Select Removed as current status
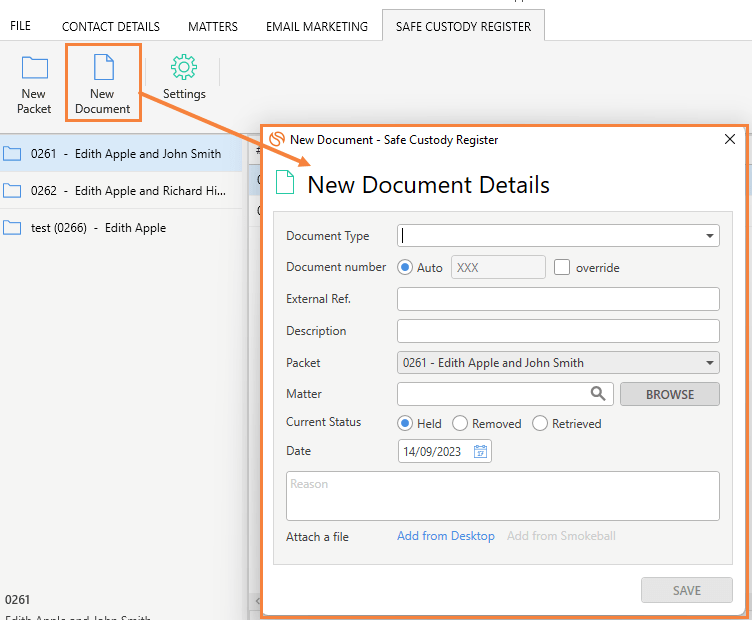752x620 pixels. [460, 423]
